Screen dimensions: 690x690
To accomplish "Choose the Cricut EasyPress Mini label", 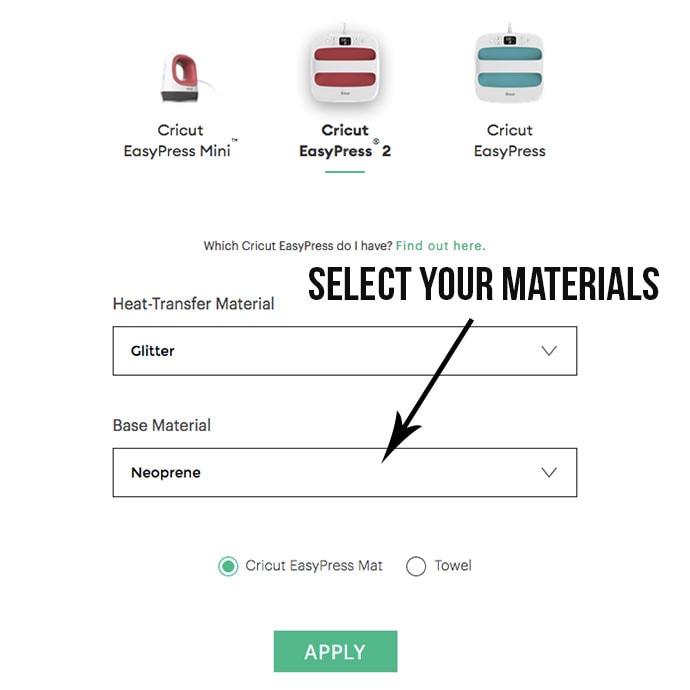I will click(180, 140).
